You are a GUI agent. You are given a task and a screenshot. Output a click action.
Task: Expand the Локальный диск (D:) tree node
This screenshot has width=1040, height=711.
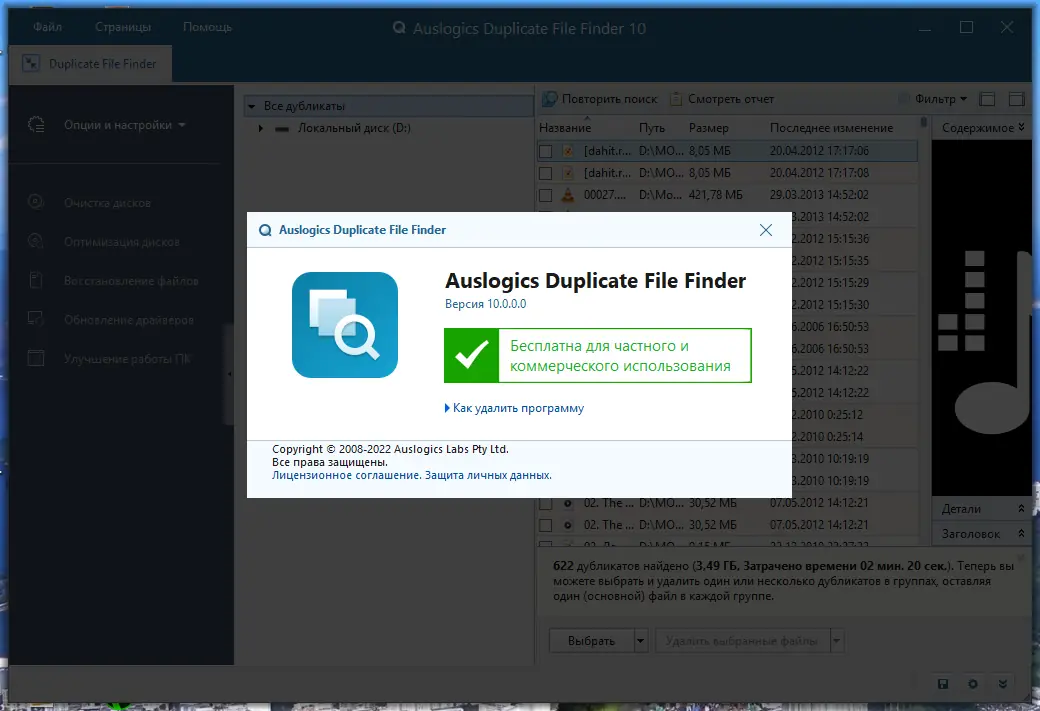[x=261, y=128]
